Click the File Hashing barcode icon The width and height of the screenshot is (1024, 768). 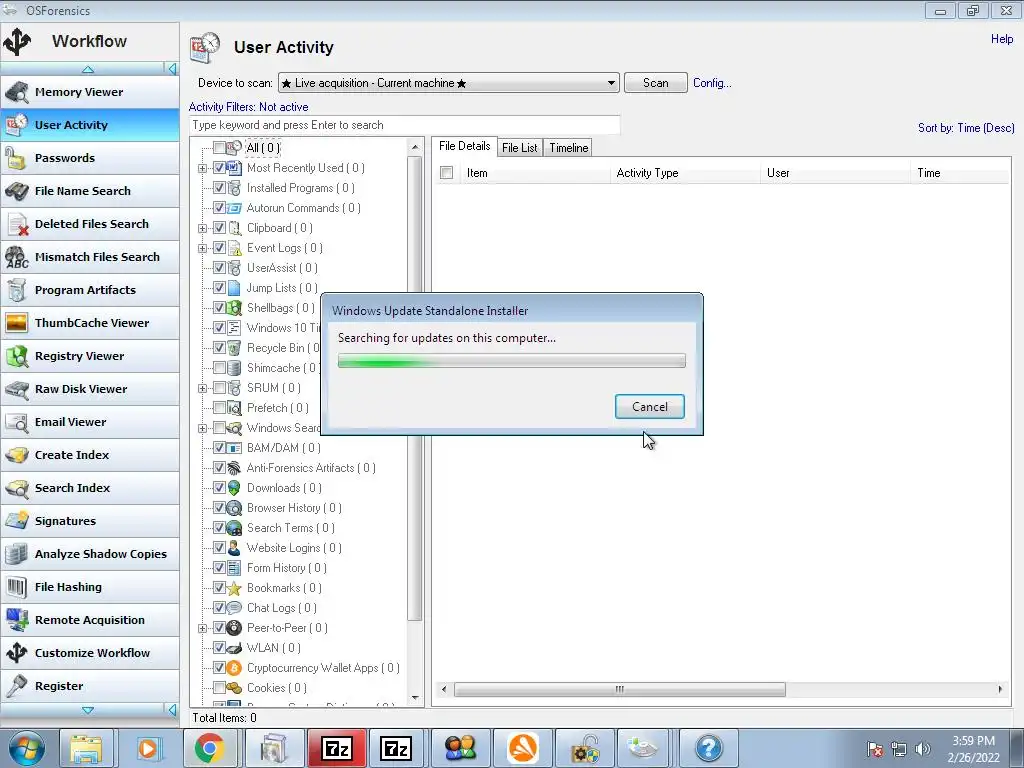(16, 587)
